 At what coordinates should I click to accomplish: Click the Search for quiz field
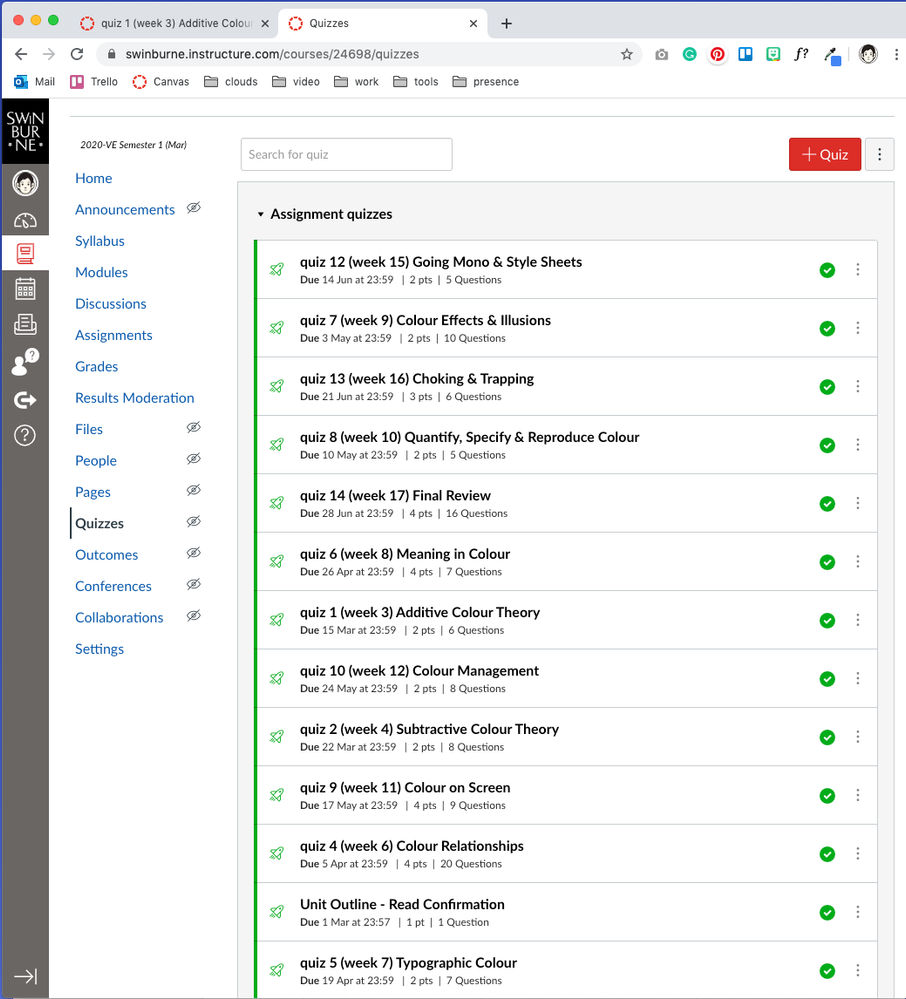pyautogui.click(x=346, y=154)
